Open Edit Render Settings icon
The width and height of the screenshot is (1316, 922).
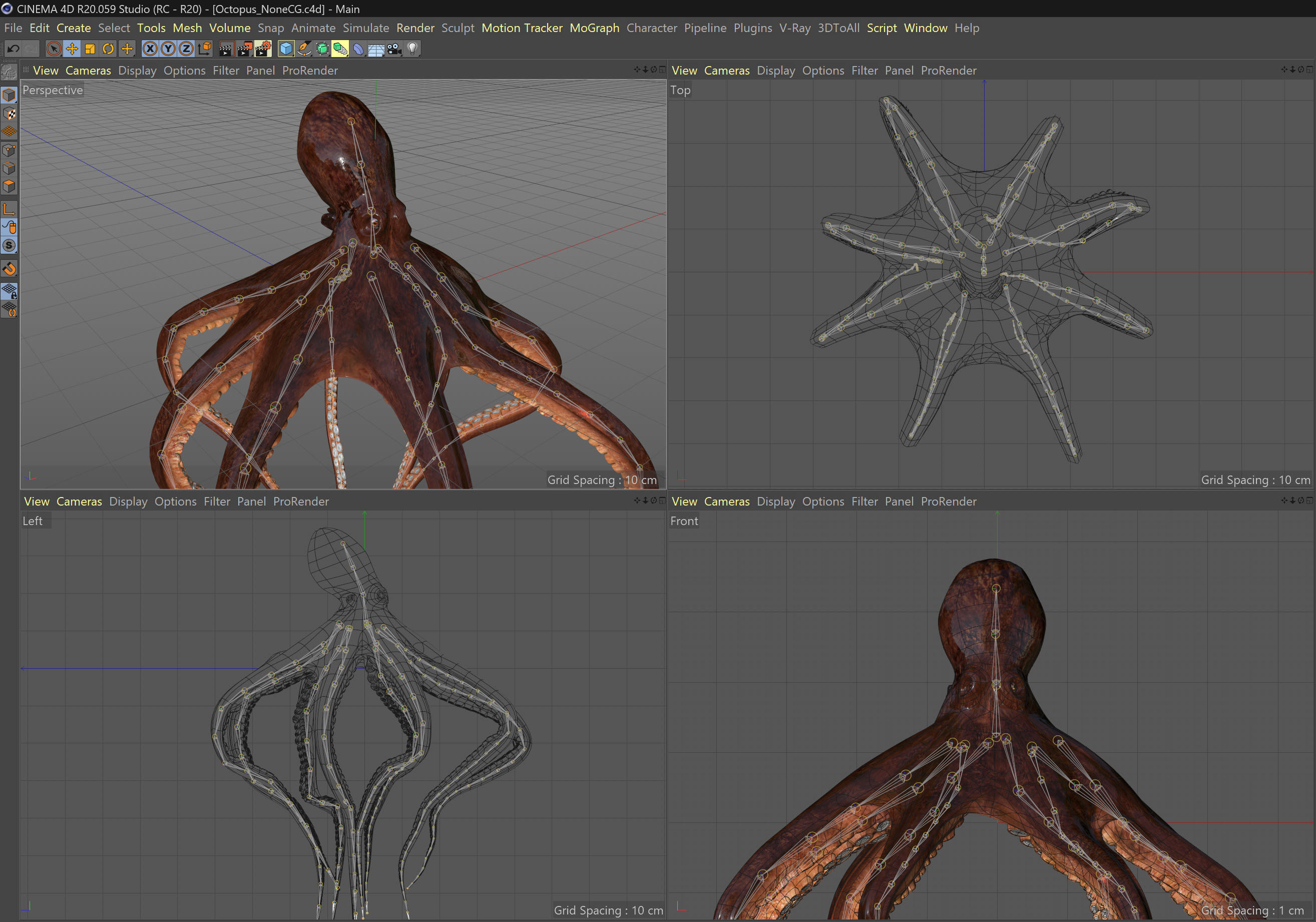coord(264,49)
